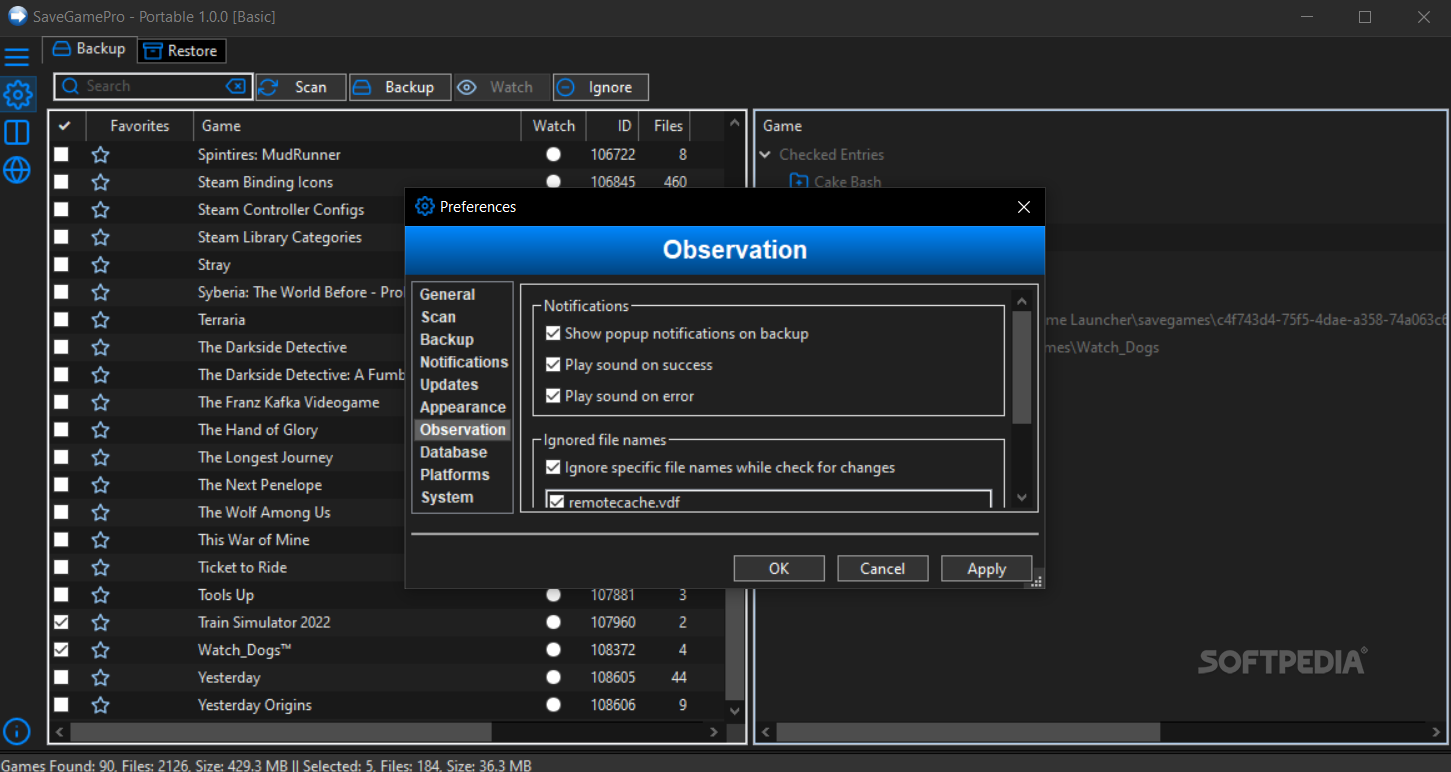Image resolution: width=1451 pixels, height=772 pixels.
Task: Click the globe icon in the sidebar
Action: (x=17, y=170)
